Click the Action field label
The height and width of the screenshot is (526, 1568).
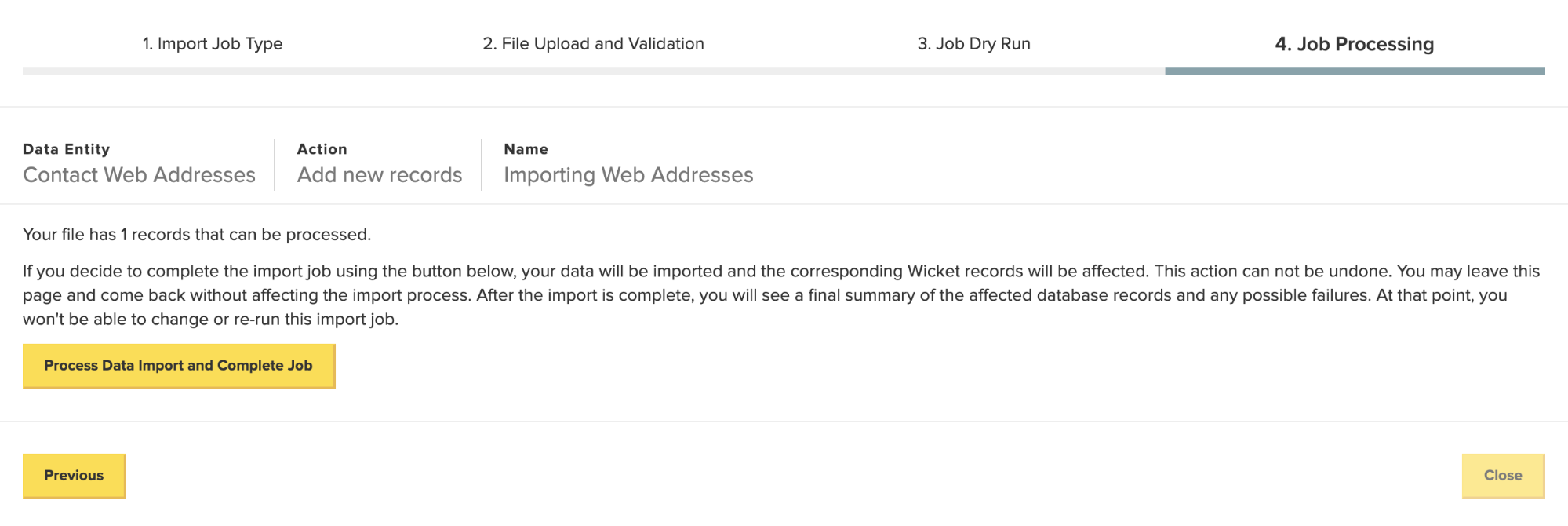point(322,149)
